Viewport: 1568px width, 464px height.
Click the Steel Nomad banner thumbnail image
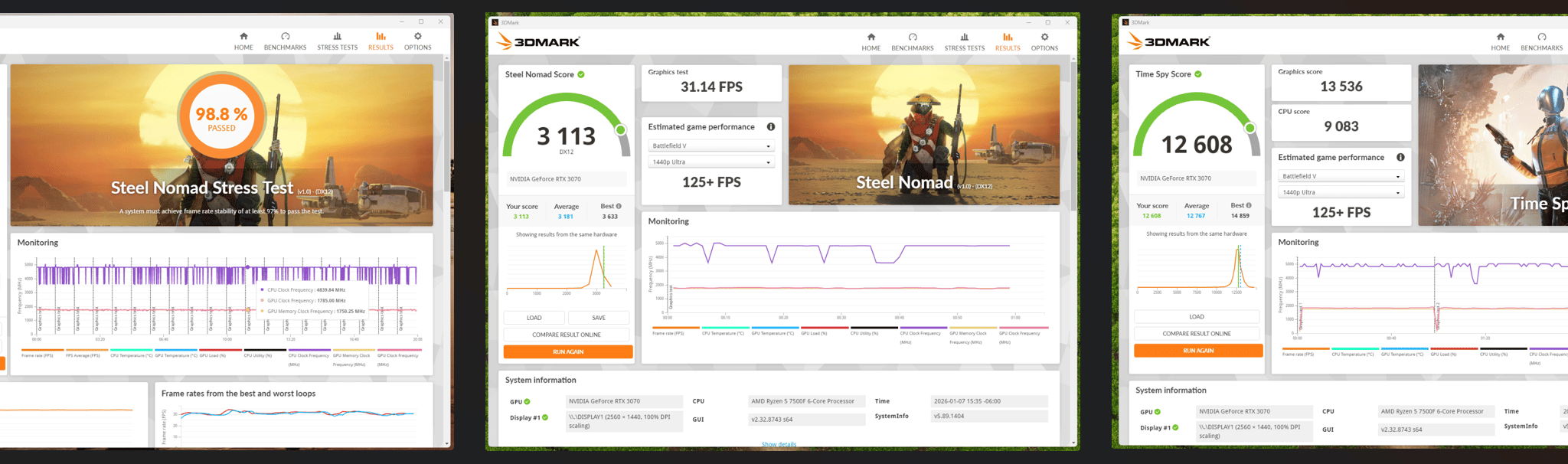[x=924, y=135]
